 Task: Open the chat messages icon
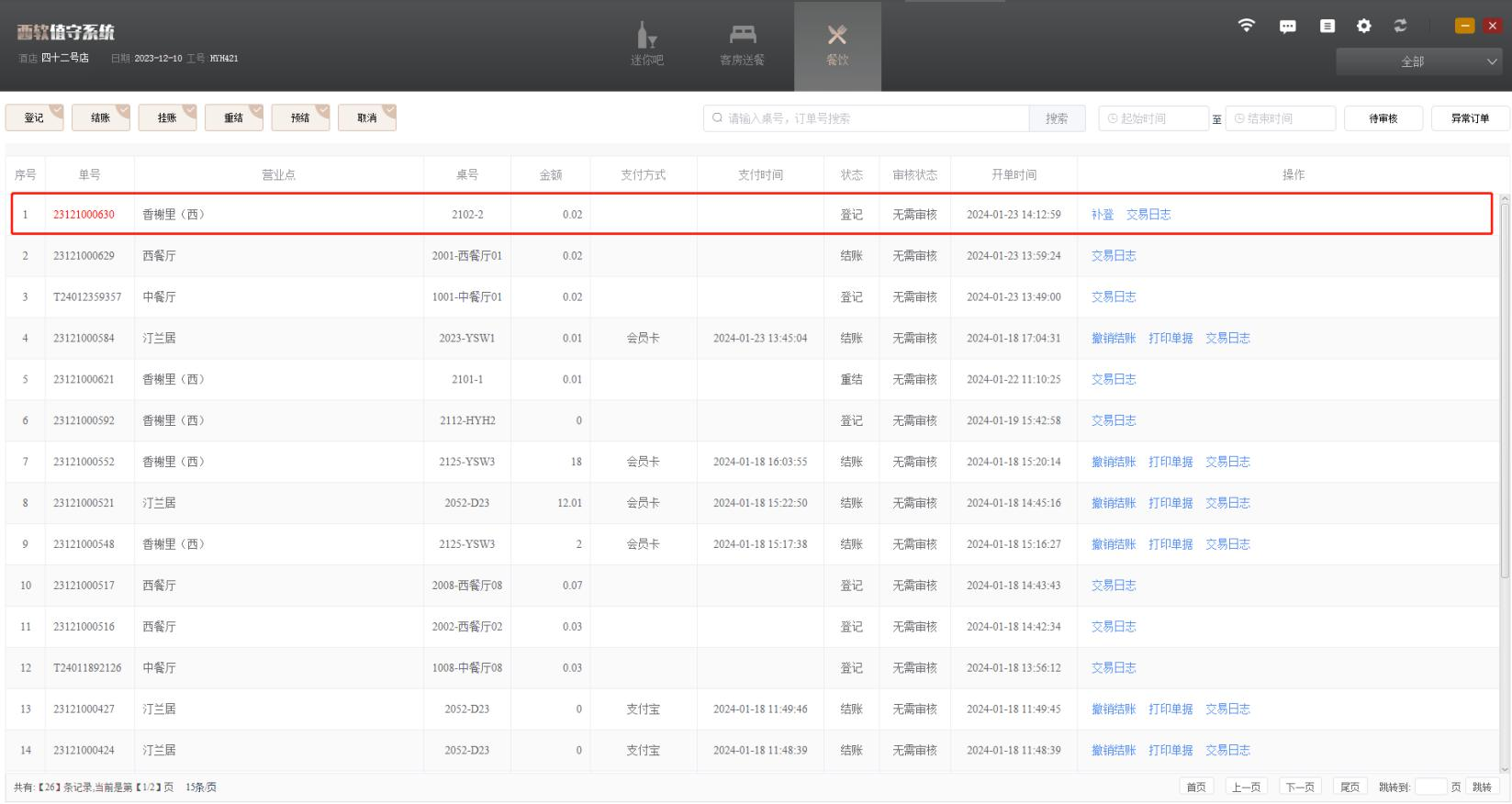pos(1288,26)
